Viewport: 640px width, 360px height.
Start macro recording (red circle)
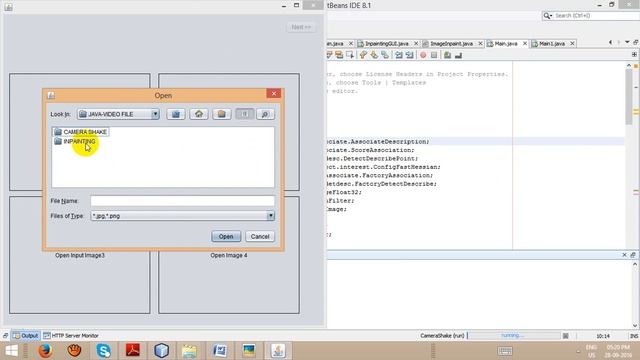tap(423, 55)
